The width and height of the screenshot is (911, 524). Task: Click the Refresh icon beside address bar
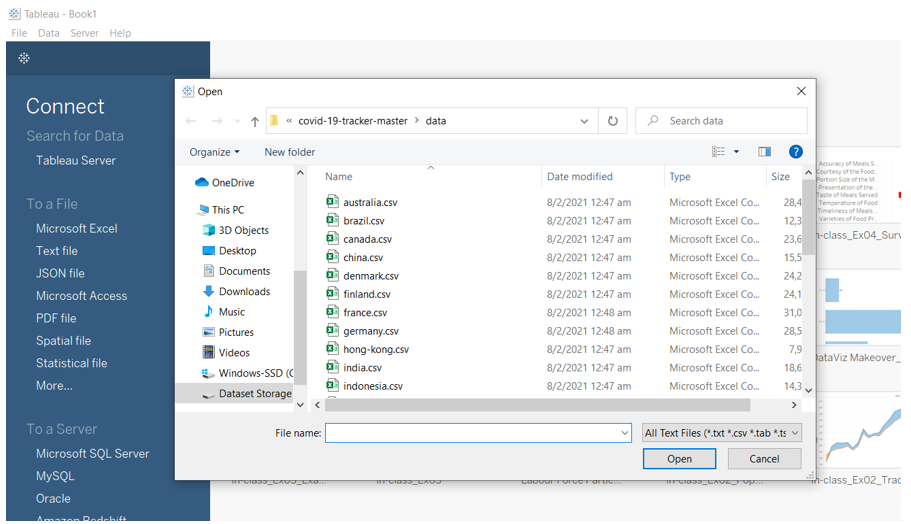pos(613,121)
